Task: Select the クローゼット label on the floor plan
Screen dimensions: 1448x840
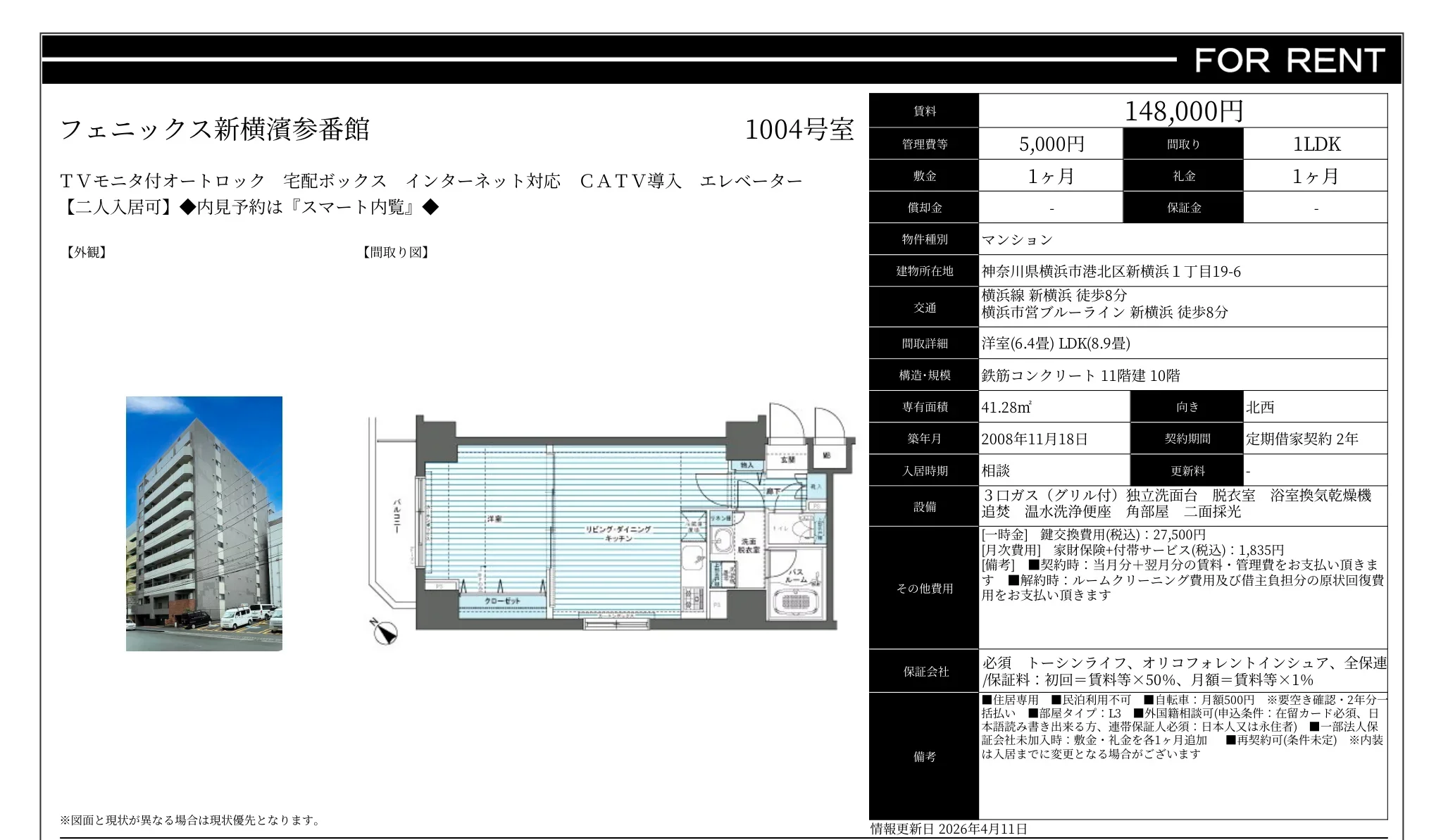Action: [504, 601]
